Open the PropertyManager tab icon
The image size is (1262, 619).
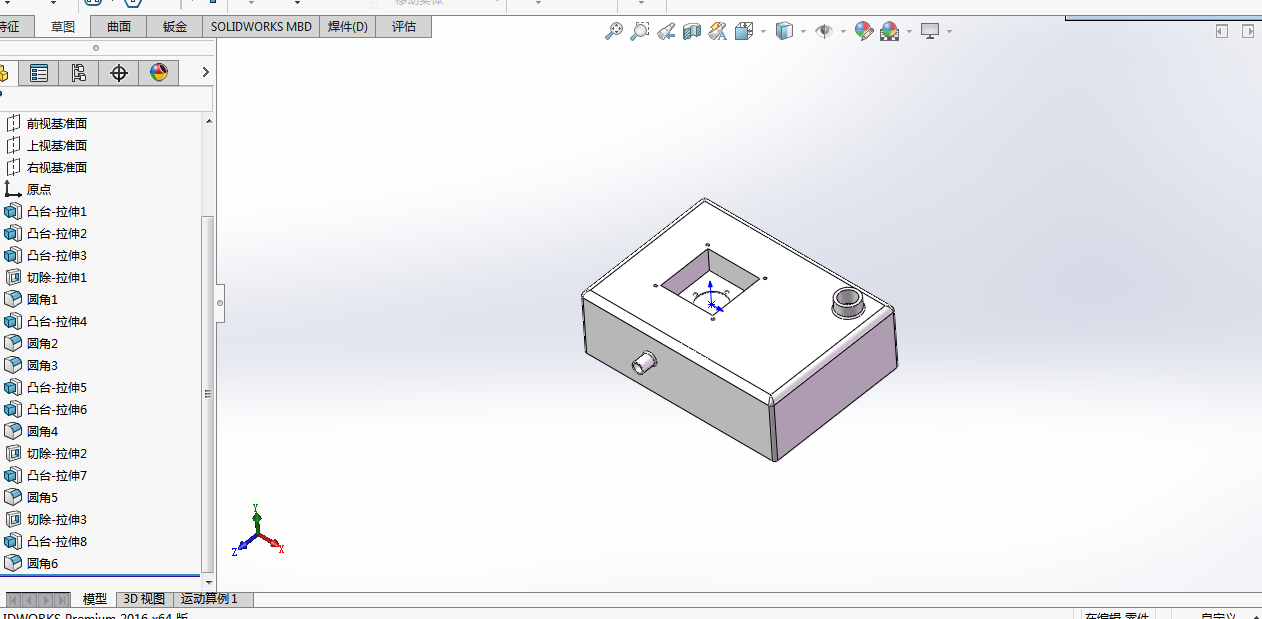(39, 72)
